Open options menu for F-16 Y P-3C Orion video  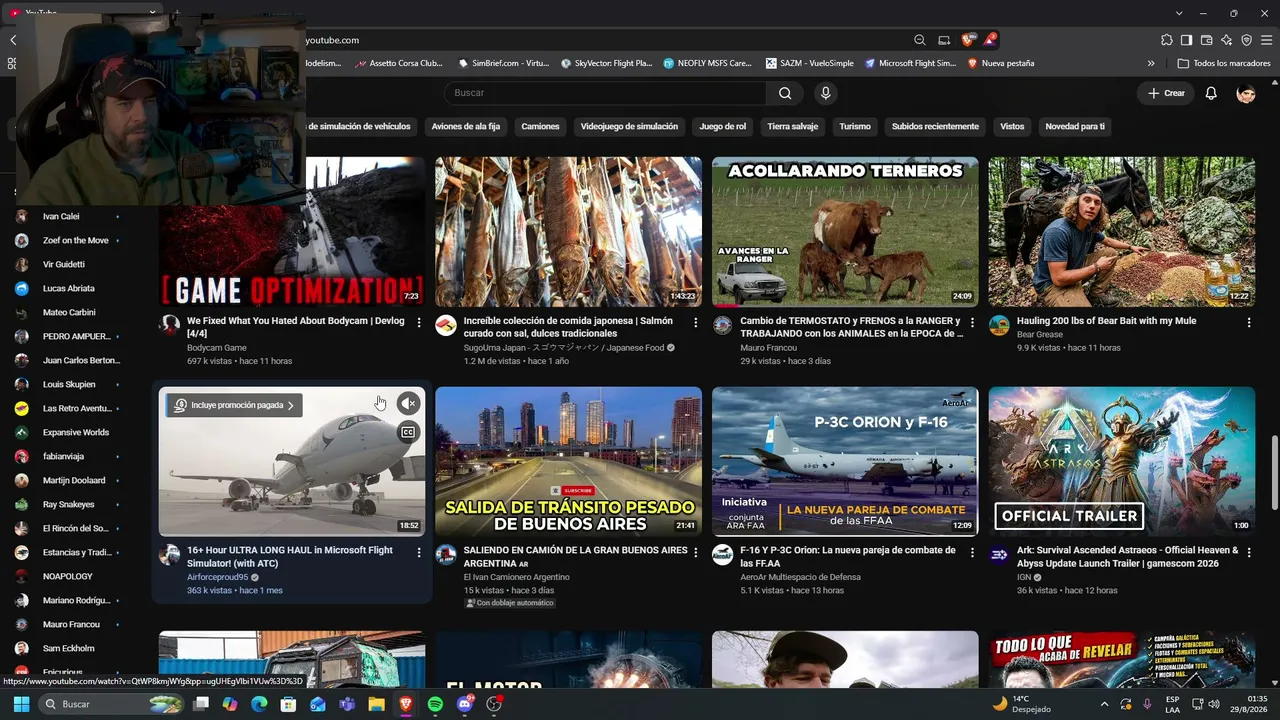(x=972, y=552)
